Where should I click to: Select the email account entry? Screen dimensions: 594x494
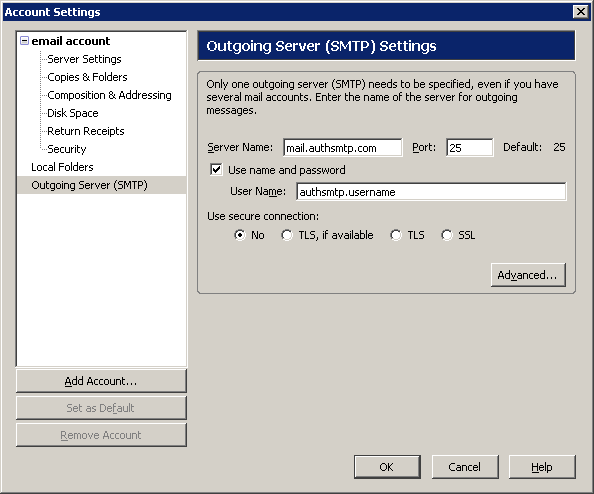point(71,41)
